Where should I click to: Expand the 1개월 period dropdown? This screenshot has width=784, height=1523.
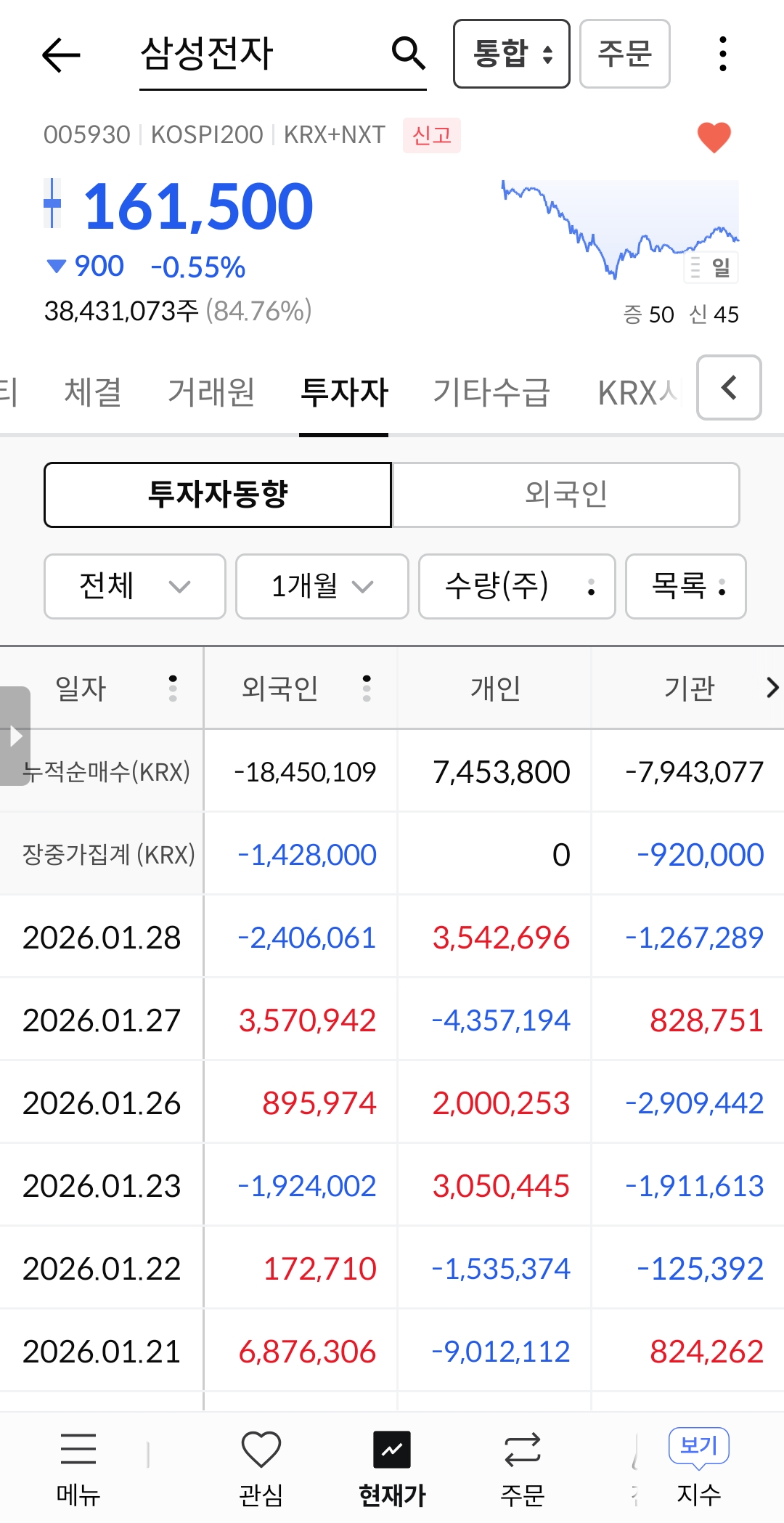click(322, 586)
